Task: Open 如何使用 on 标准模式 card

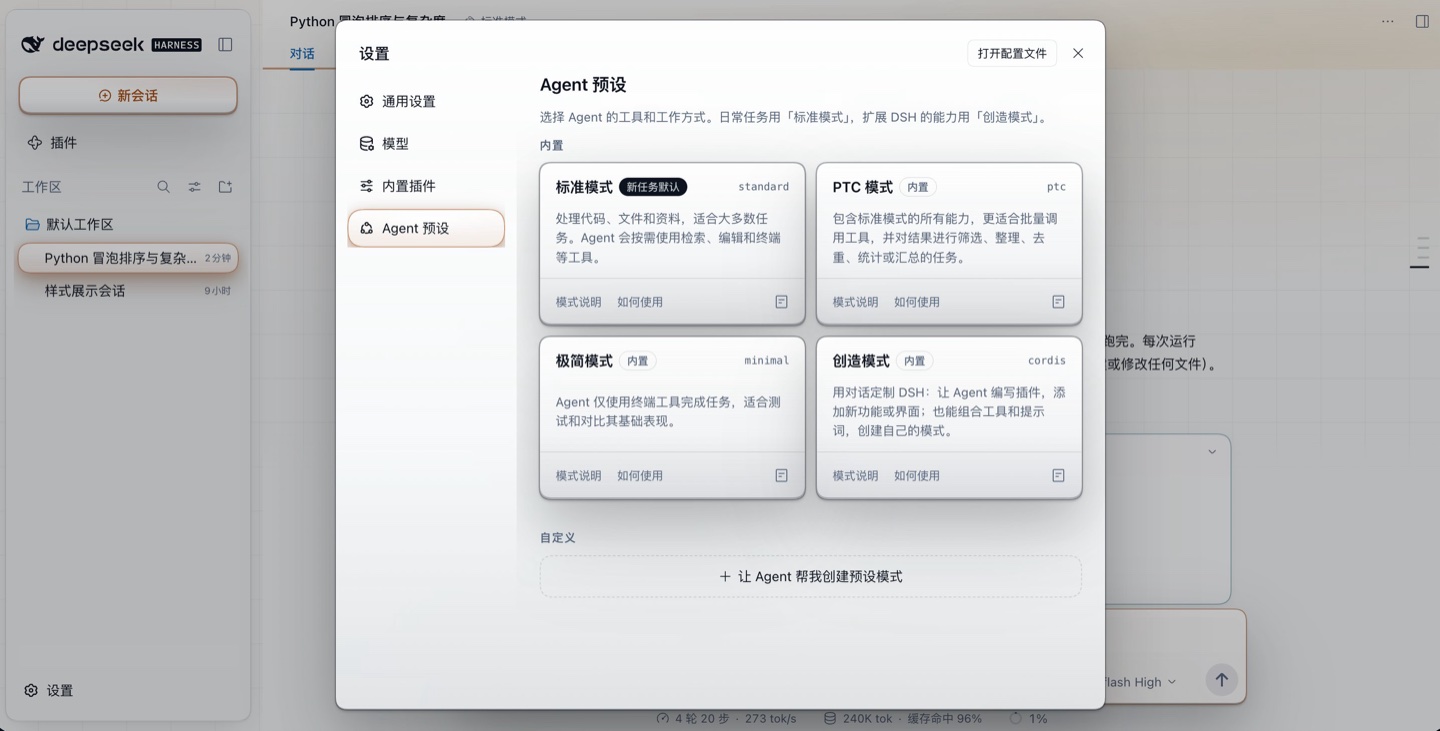Action: (x=640, y=302)
